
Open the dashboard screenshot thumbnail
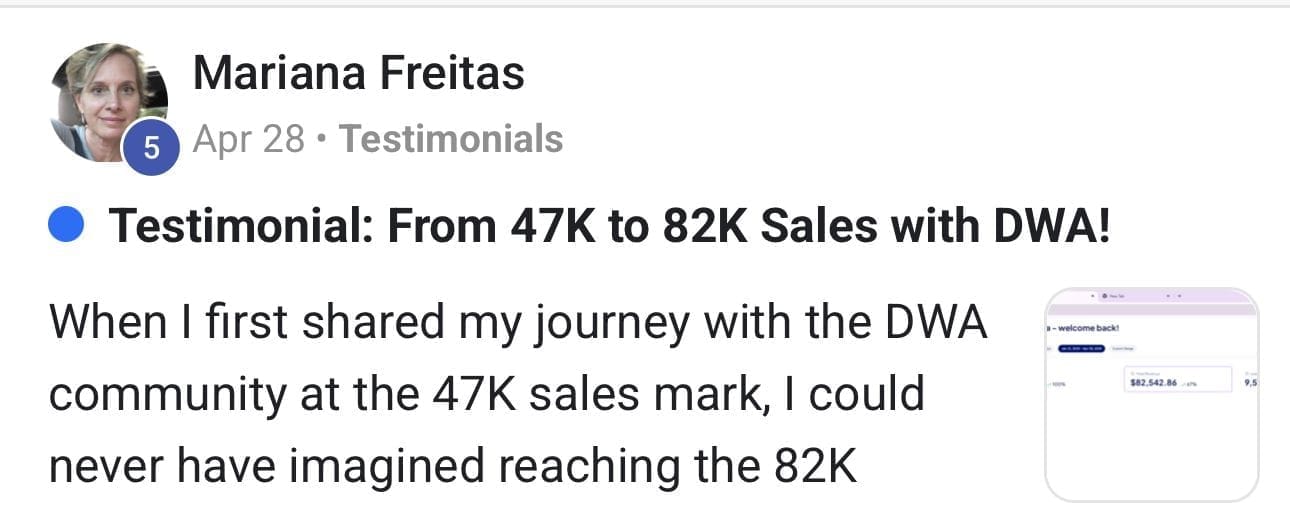click(x=1151, y=395)
